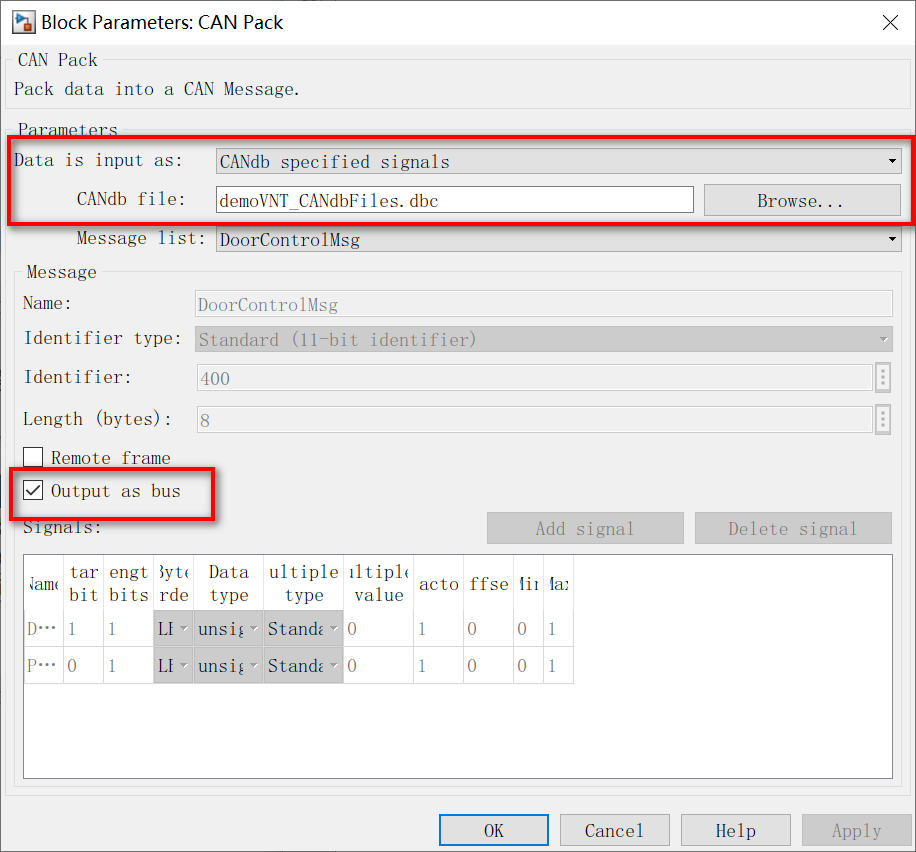This screenshot has height=852, width=916.
Task: Click the ellipsis button beside Identifier field
Action: (882, 378)
